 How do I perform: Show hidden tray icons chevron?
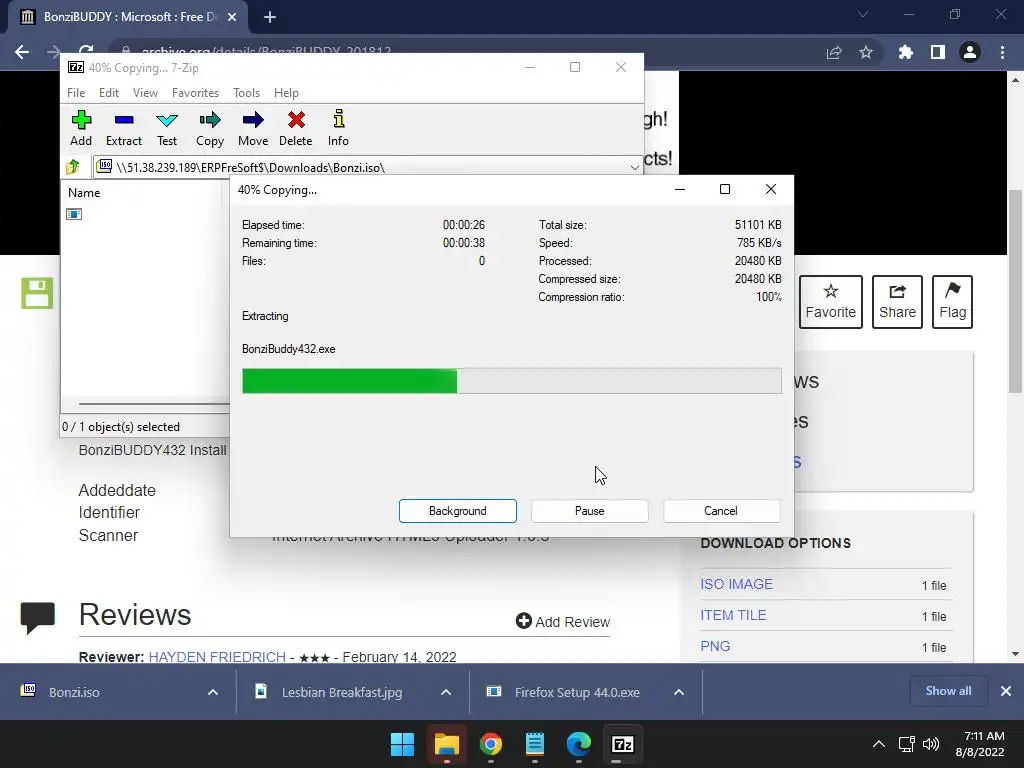coord(879,744)
